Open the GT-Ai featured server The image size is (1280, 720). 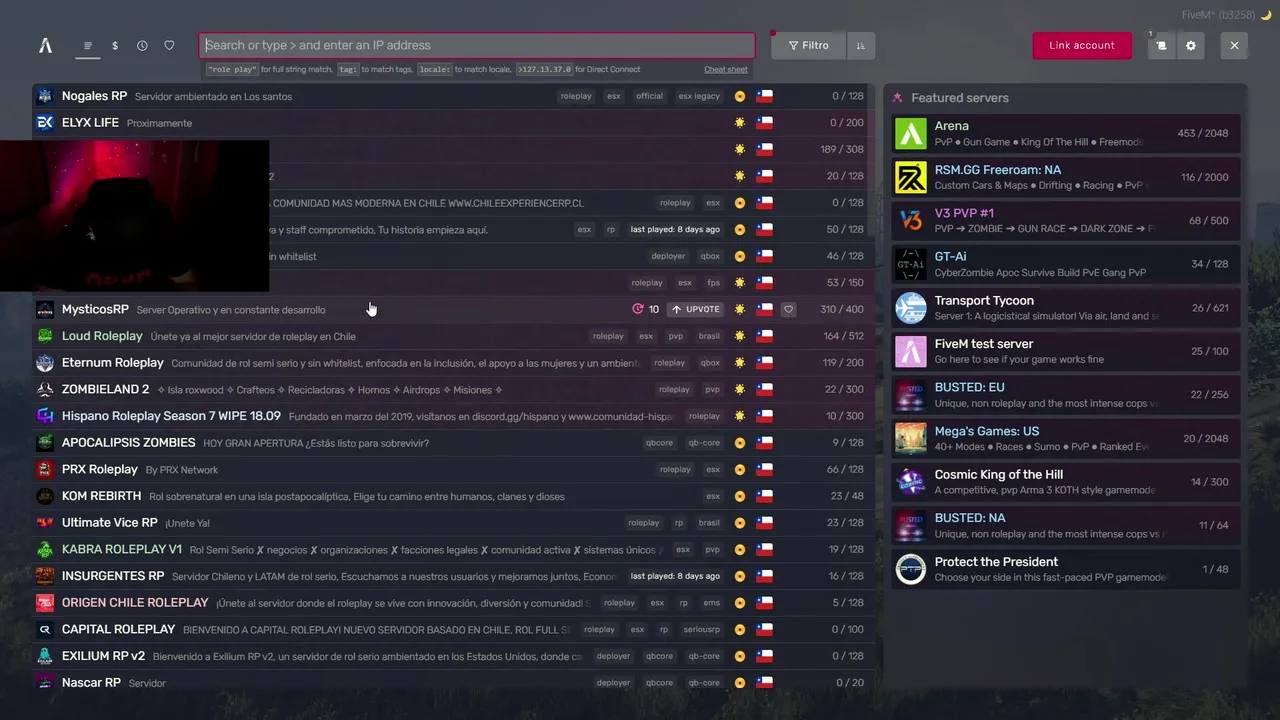pyautogui.click(x=1066, y=264)
